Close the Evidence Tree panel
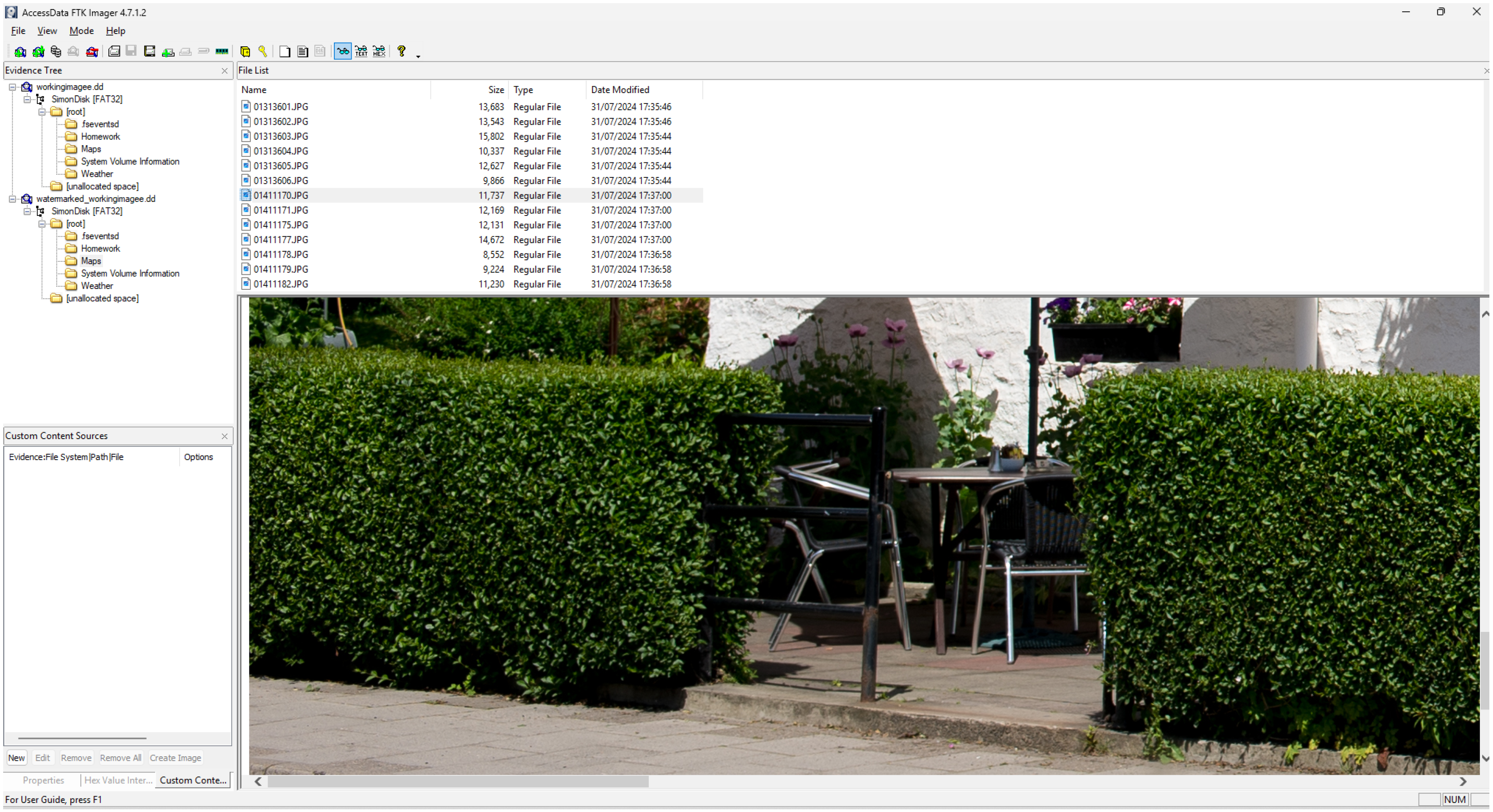This screenshot has height=812, width=1493. (224, 71)
